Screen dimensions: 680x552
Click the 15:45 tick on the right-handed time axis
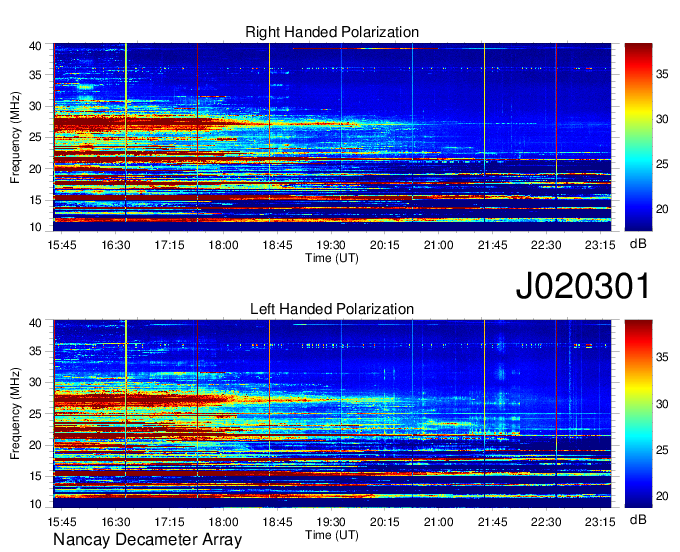(x=62, y=245)
